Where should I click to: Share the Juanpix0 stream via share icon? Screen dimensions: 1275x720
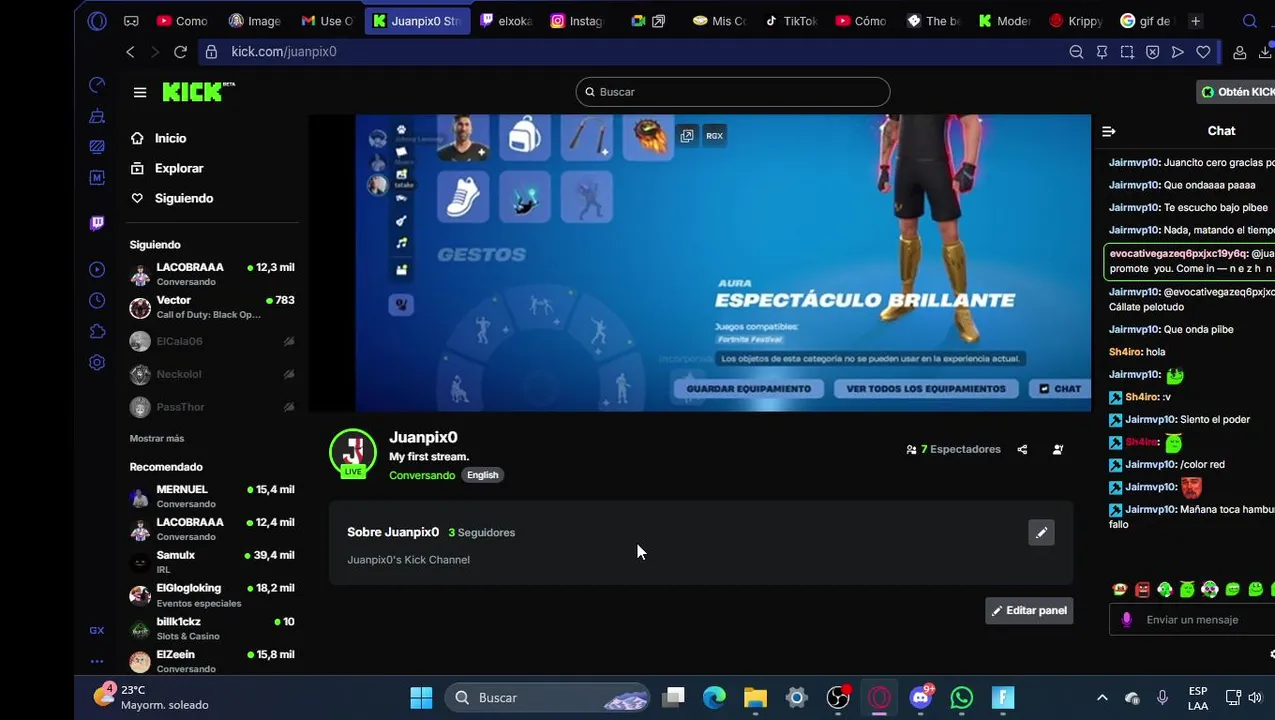tap(1022, 450)
